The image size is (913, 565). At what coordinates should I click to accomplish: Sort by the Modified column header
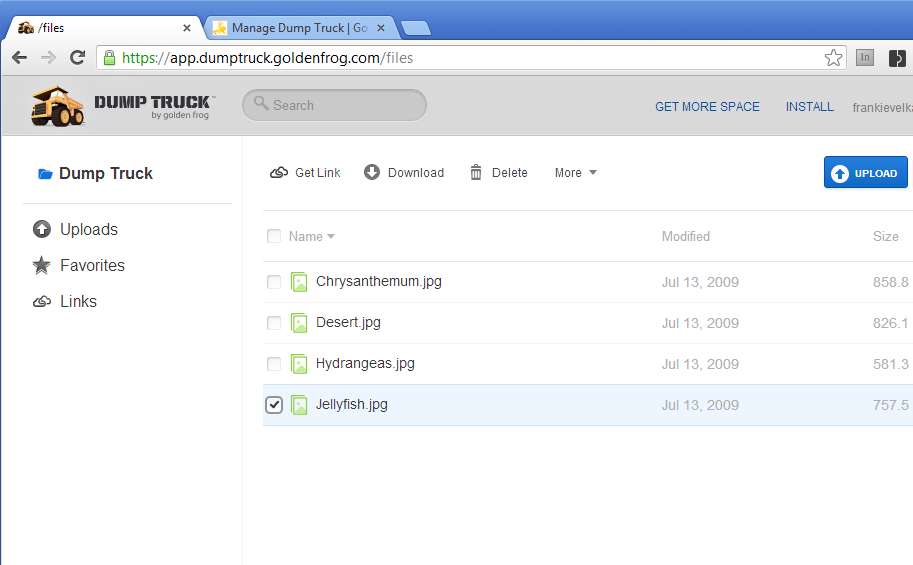(x=685, y=236)
